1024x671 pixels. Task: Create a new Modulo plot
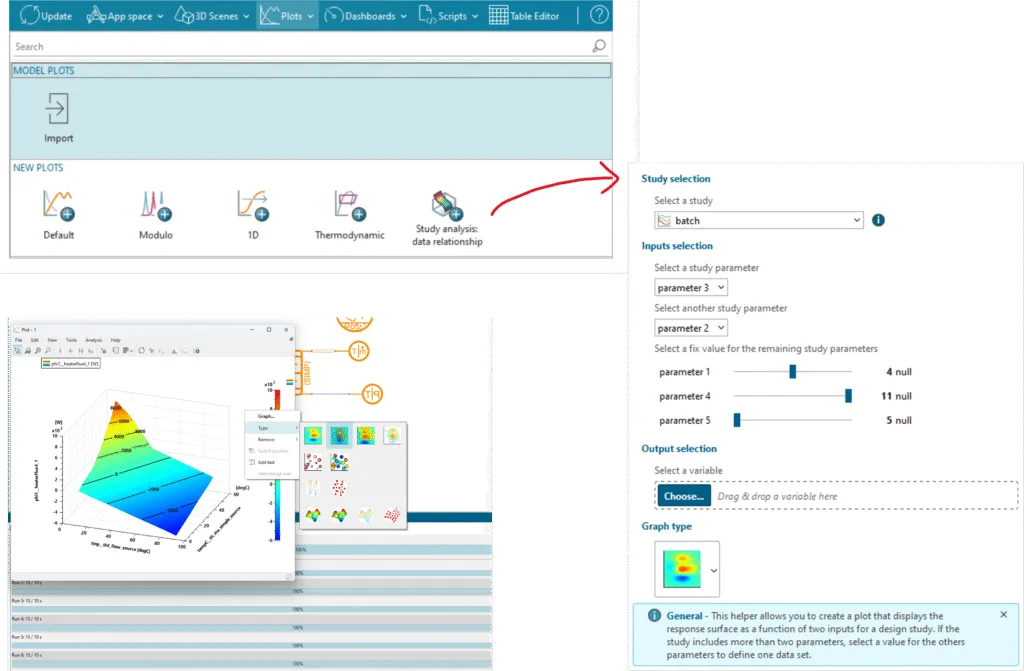click(x=155, y=206)
